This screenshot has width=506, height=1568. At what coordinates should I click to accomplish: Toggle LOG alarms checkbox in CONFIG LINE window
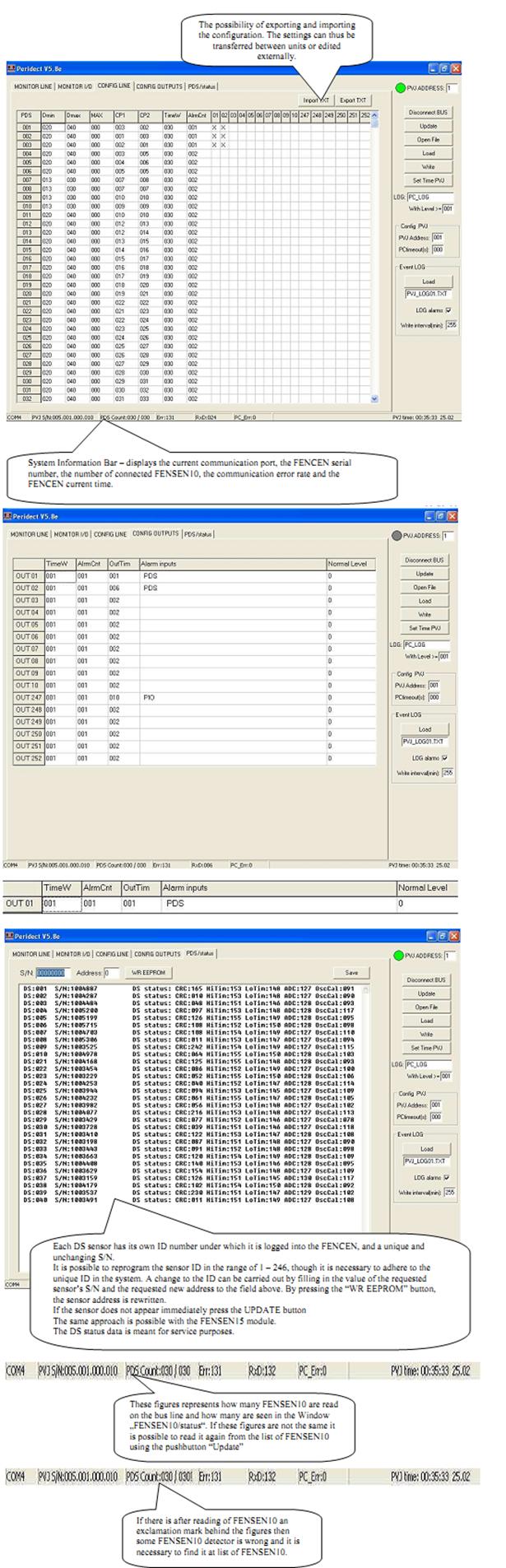point(448,310)
